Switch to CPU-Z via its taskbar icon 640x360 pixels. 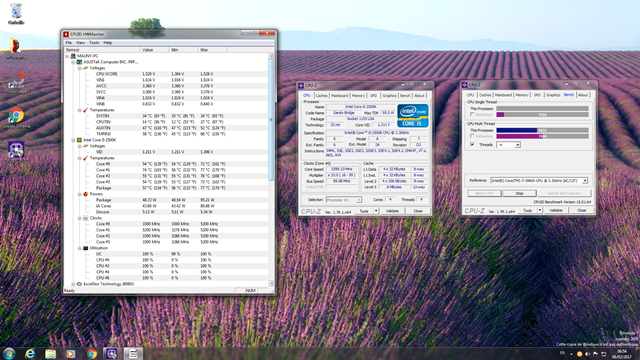click(112, 353)
